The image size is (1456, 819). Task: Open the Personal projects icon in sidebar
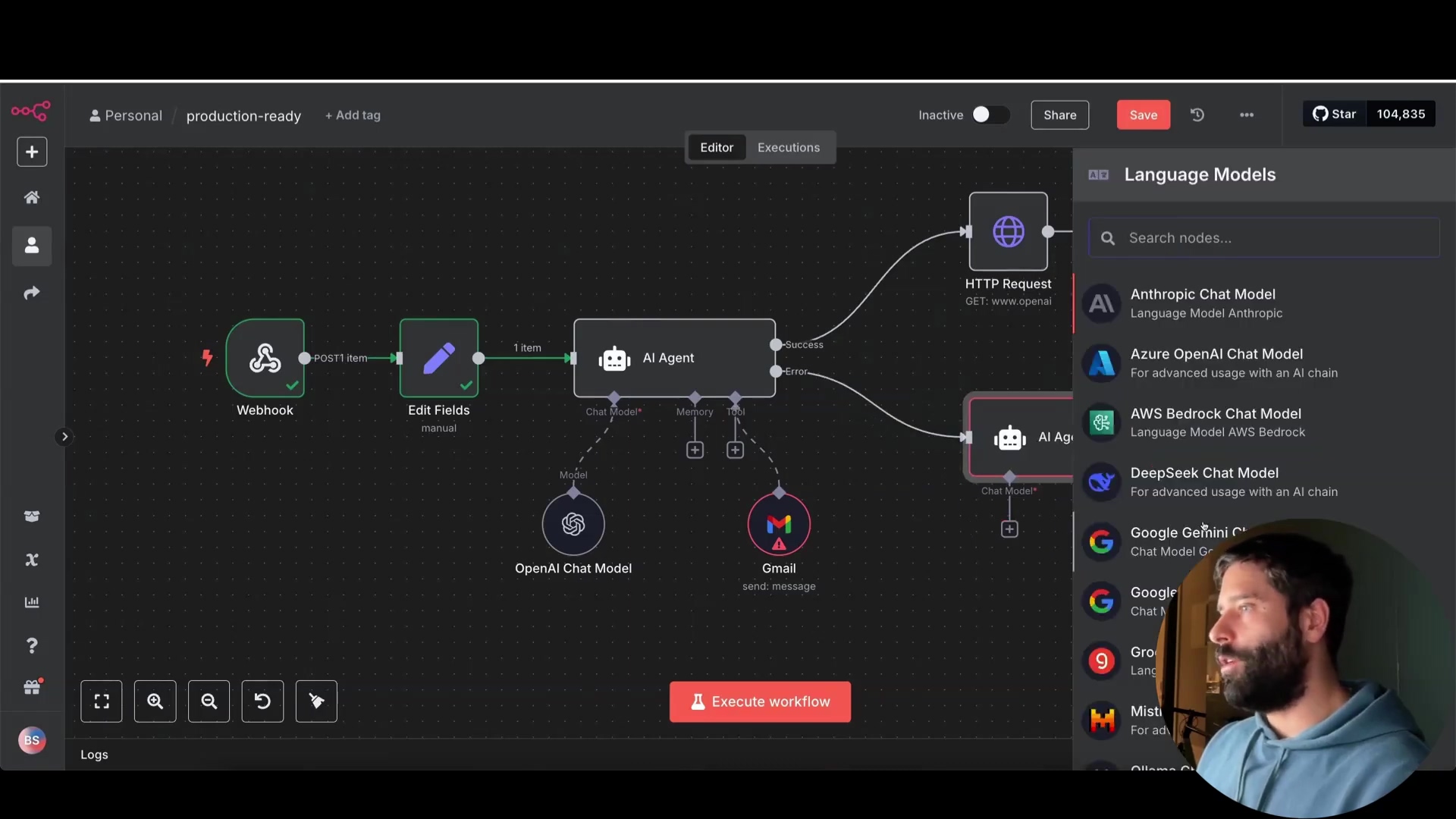point(32,246)
